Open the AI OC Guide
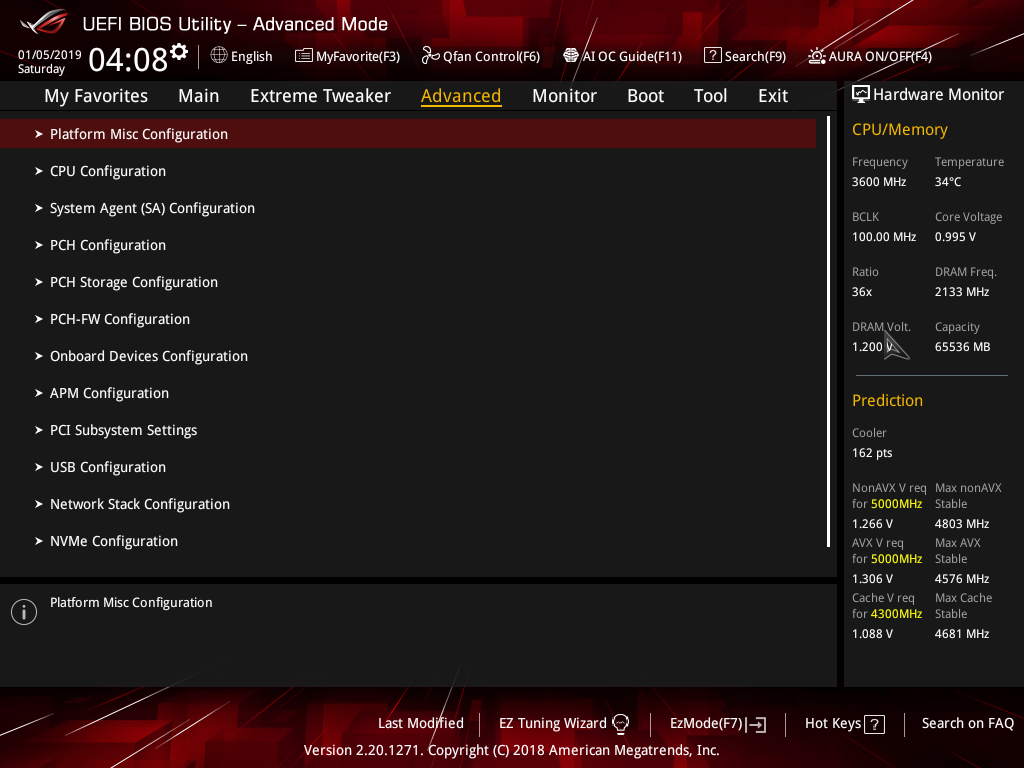 [622, 56]
